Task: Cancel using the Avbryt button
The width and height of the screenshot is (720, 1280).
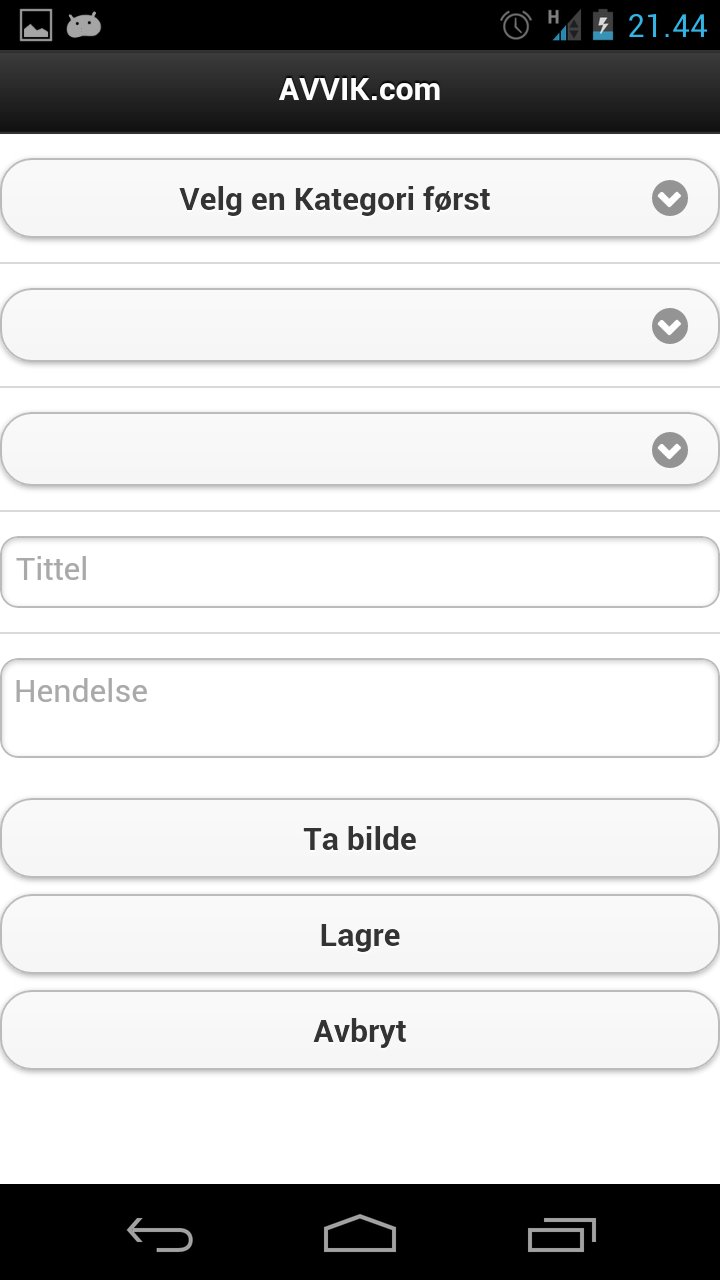Action: [x=360, y=1031]
